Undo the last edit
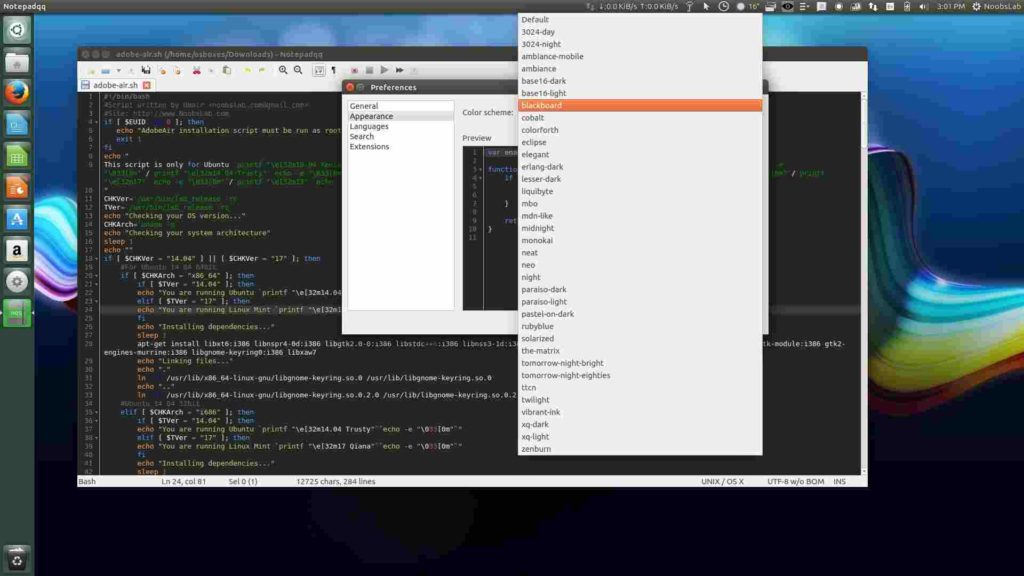This screenshot has width=1024, height=576. point(248,70)
